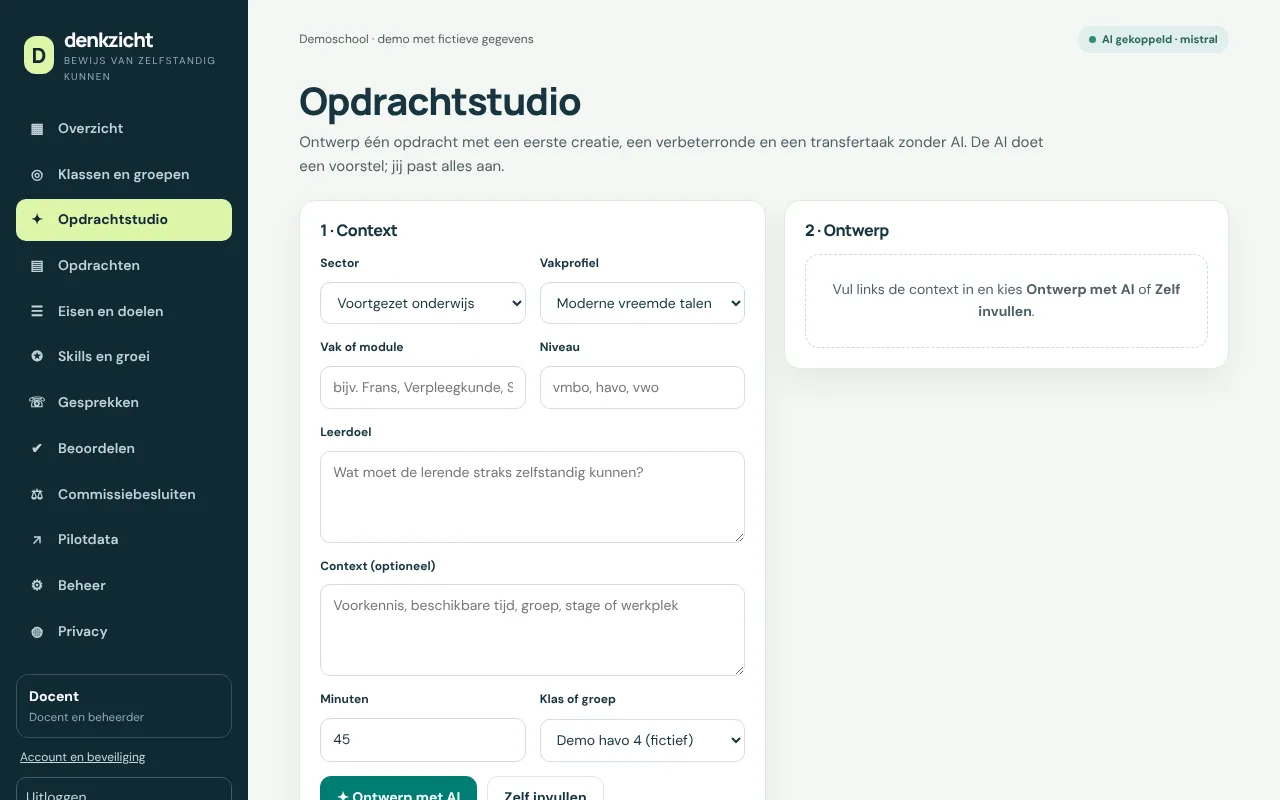Click the green AI status dot
Image resolution: width=1280 pixels, height=800 pixels.
[x=1092, y=40]
